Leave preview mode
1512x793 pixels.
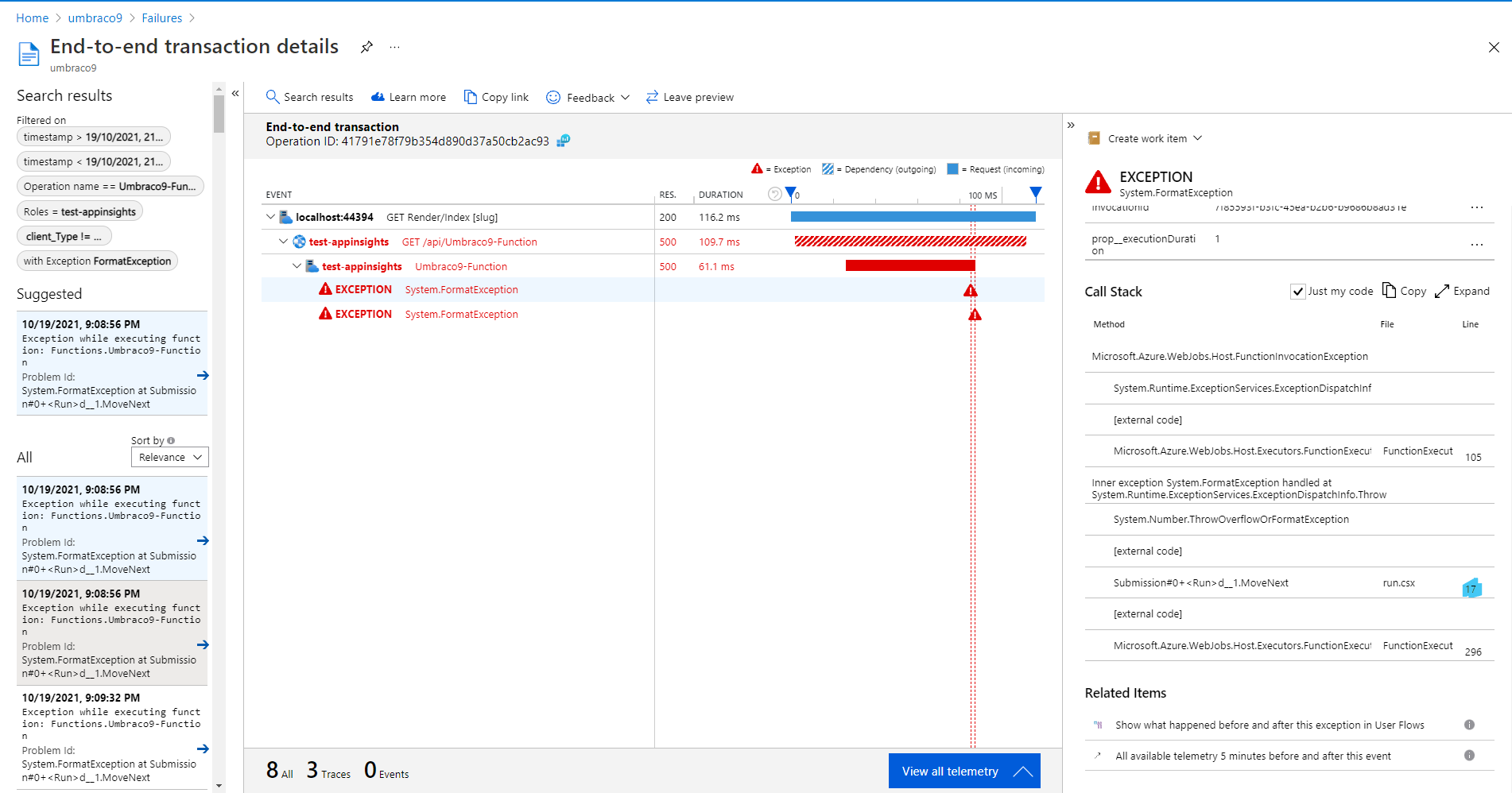690,97
